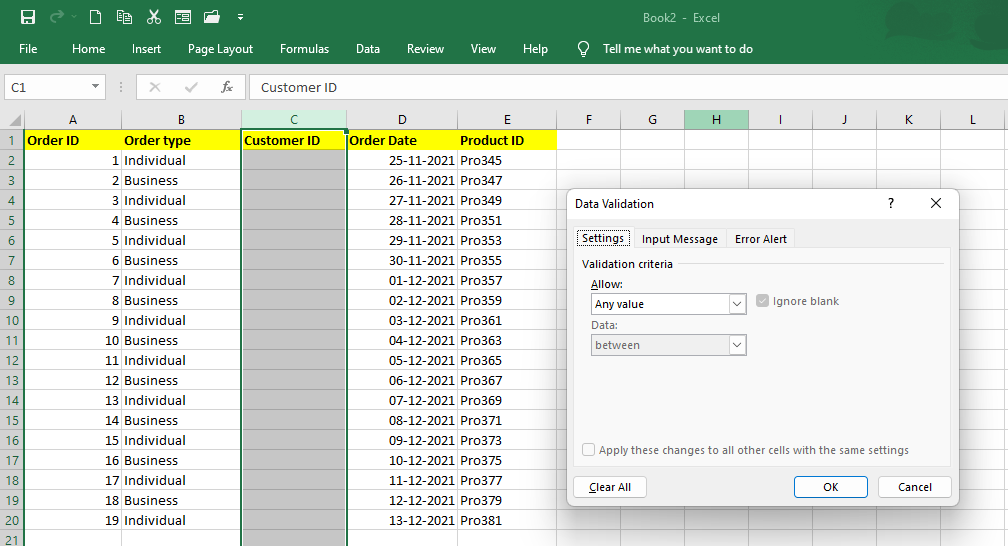
Task: Click the Copy icon in quick access toolbar
Action: 124,17
